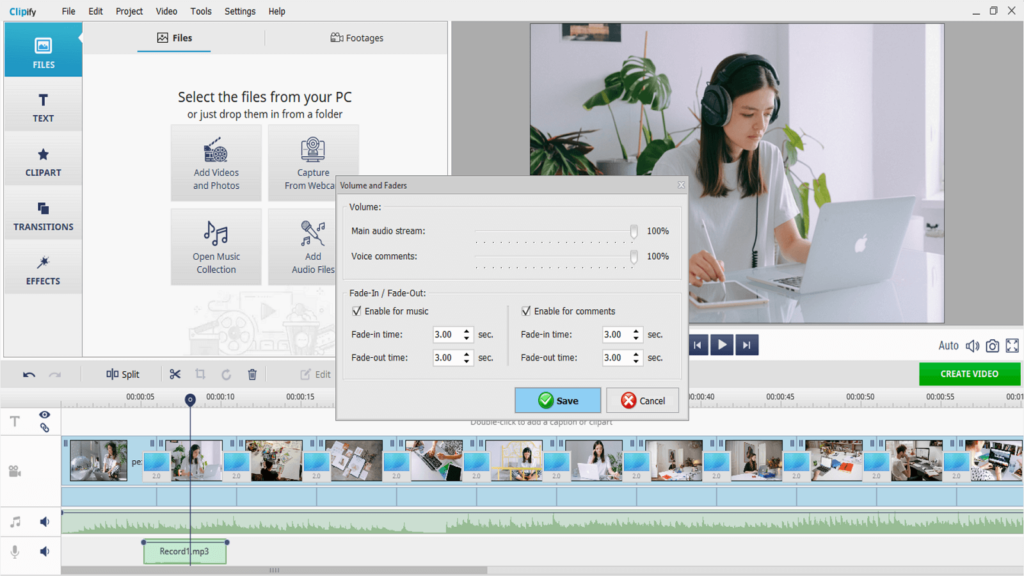Click the Split tool in toolbar
Screen dimensions: 1024x576
tap(123, 374)
